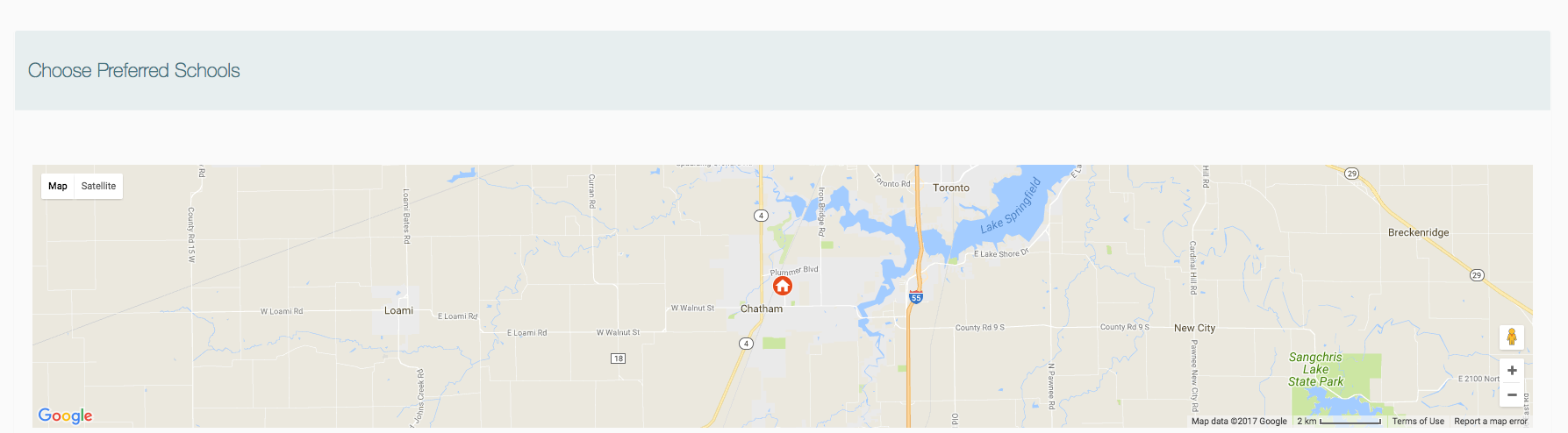Open Street View with the Pegman icon
This screenshot has height=433, width=1568.
(x=1511, y=337)
